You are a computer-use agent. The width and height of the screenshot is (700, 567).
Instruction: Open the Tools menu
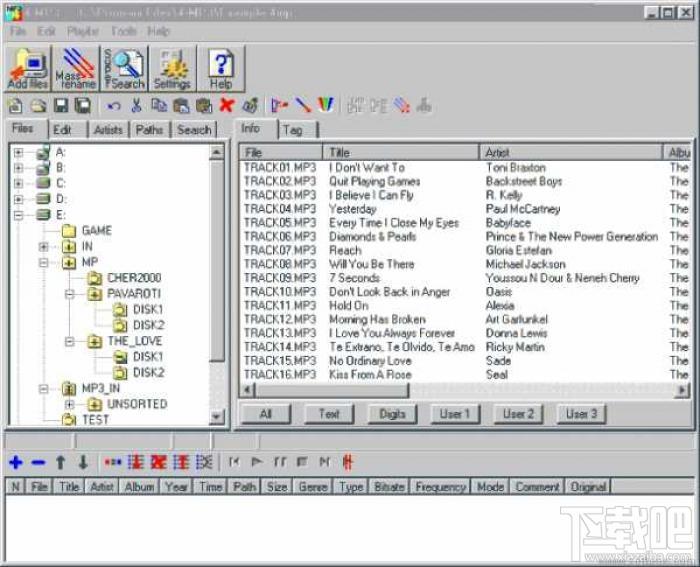coord(124,31)
